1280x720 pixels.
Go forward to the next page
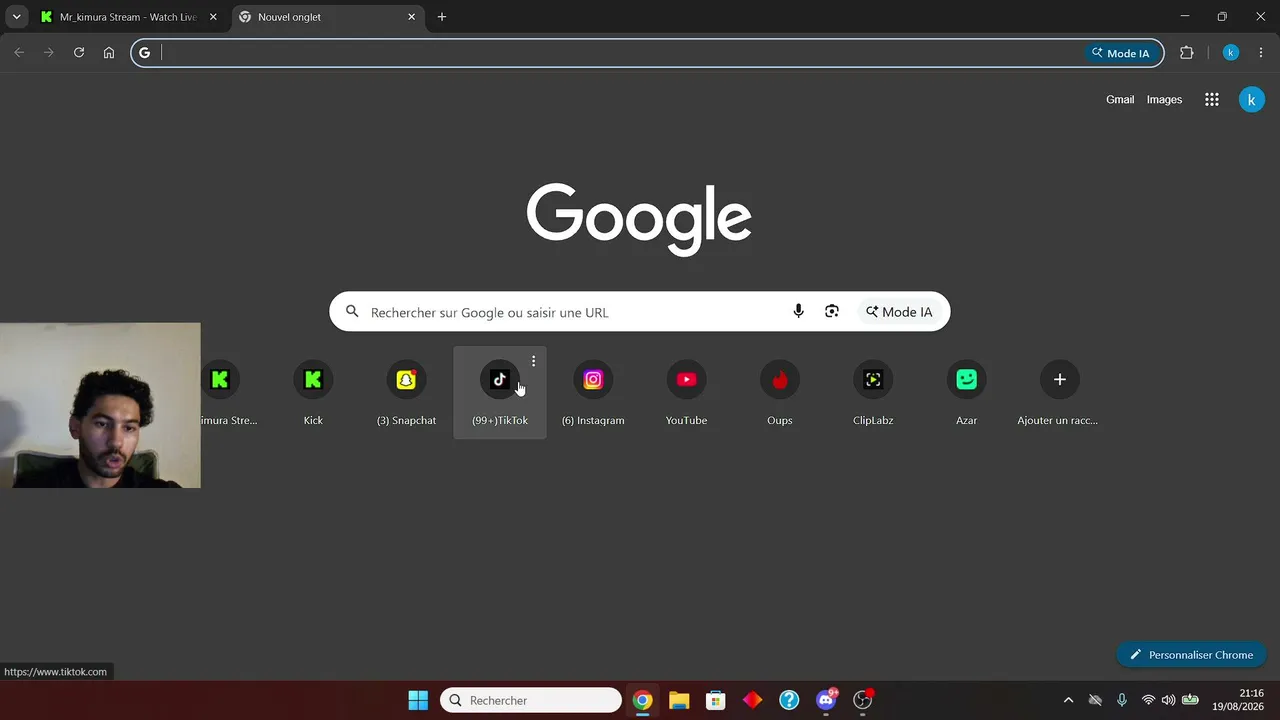click(x=49, y=53)
